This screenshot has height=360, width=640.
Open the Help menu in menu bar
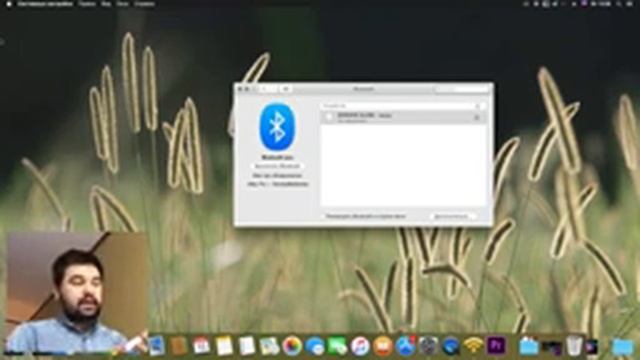(144, 4)
